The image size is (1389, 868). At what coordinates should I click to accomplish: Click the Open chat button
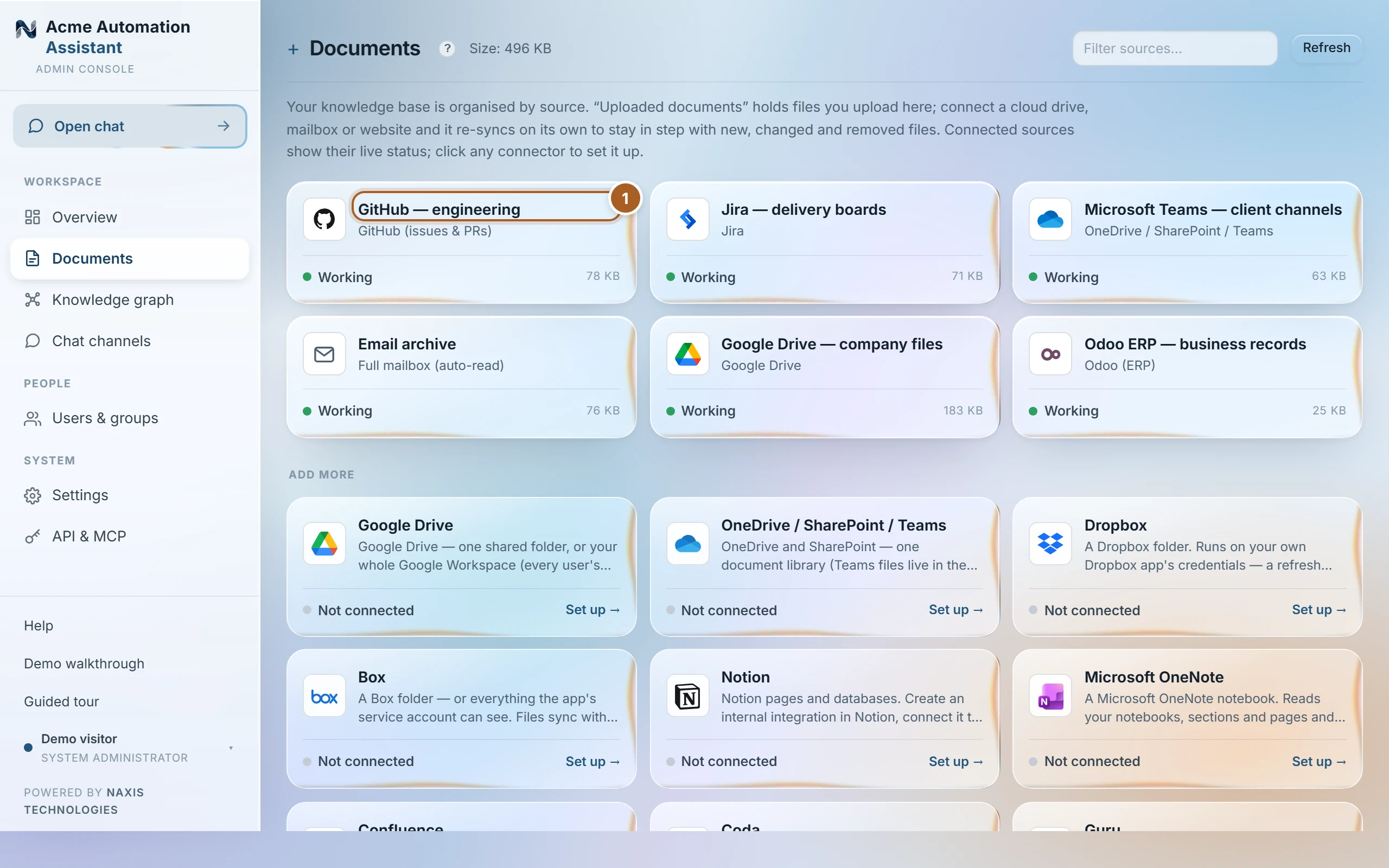pyautogui.click(x=130, y=126)
